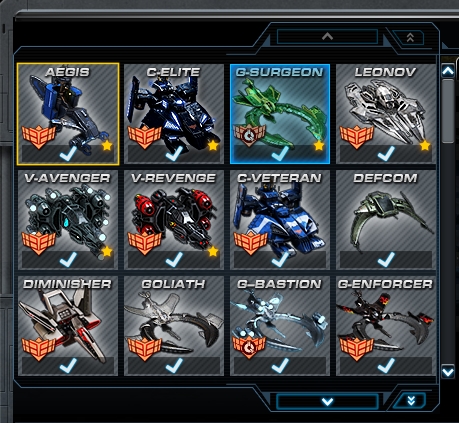Expand list with top single up chevron

pos(327,37)
